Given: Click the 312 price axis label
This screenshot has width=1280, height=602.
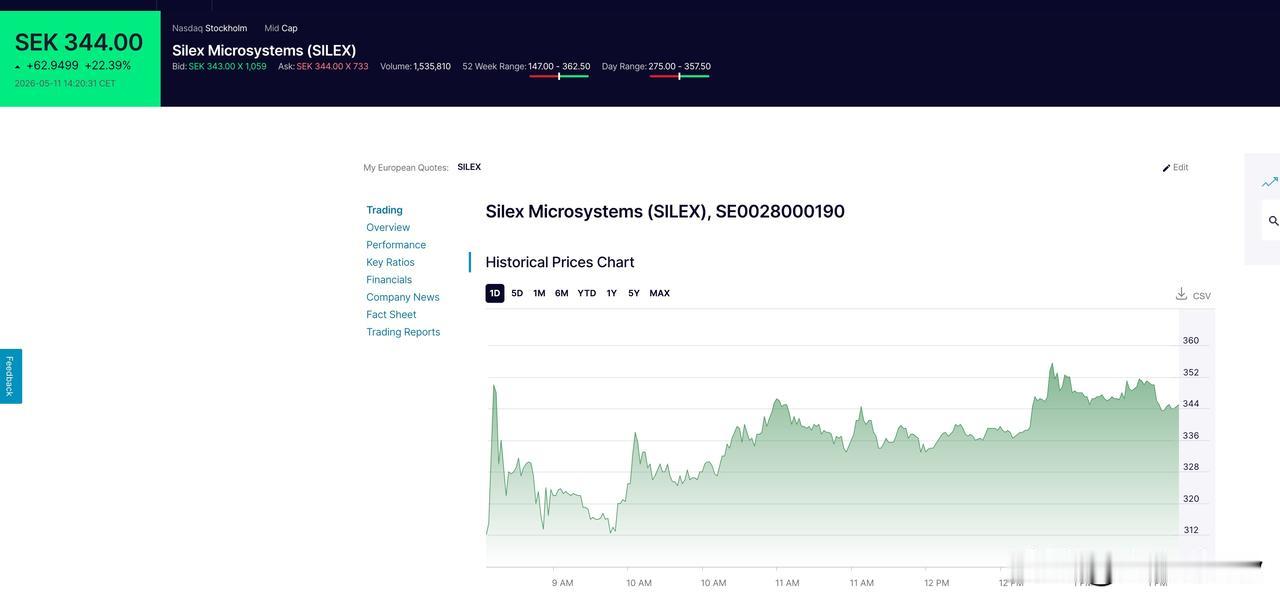Looking at the screenshot, I should tap(1191, 530).
